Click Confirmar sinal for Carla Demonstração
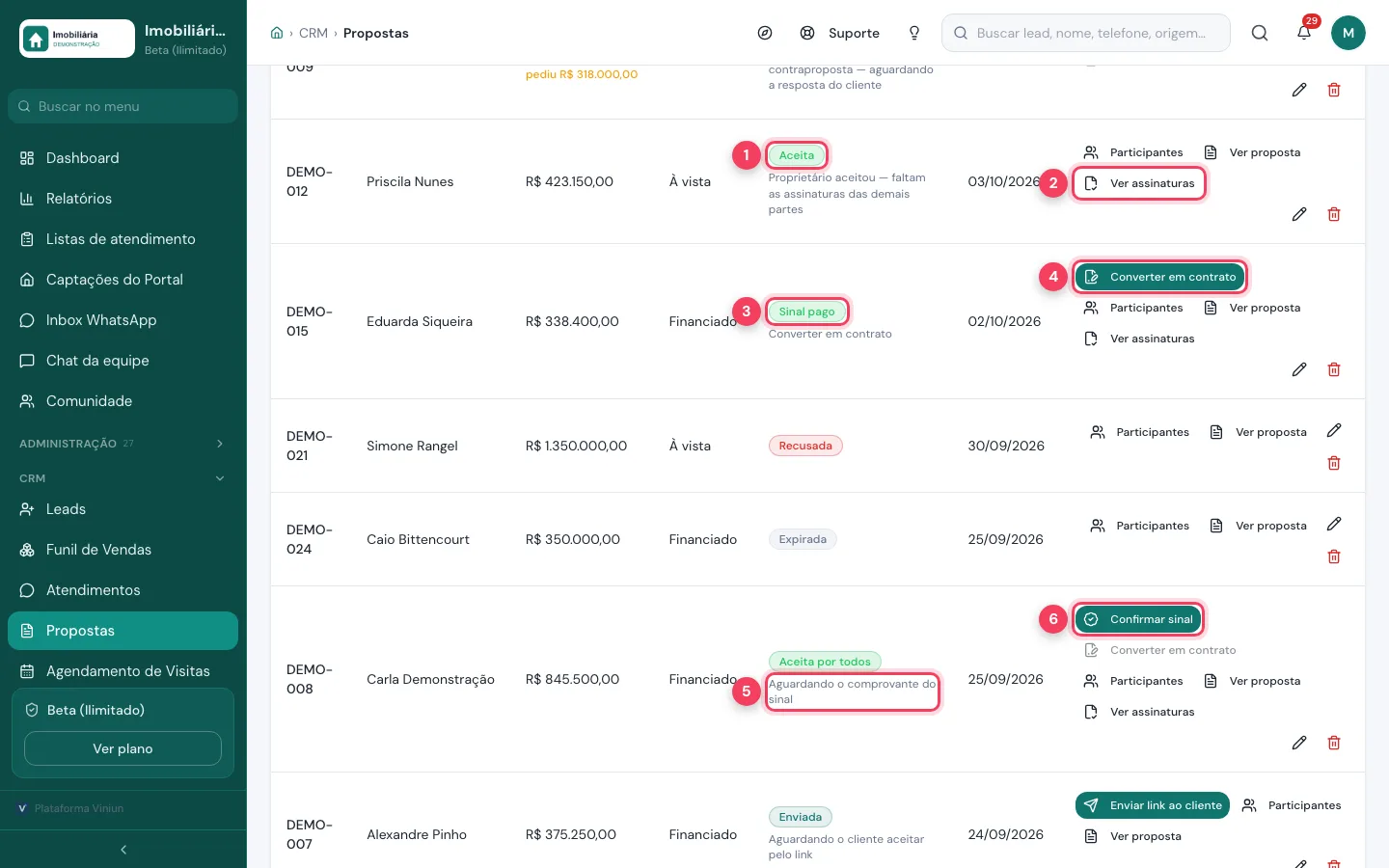The image size is (1389, 868). point(1138,619)
